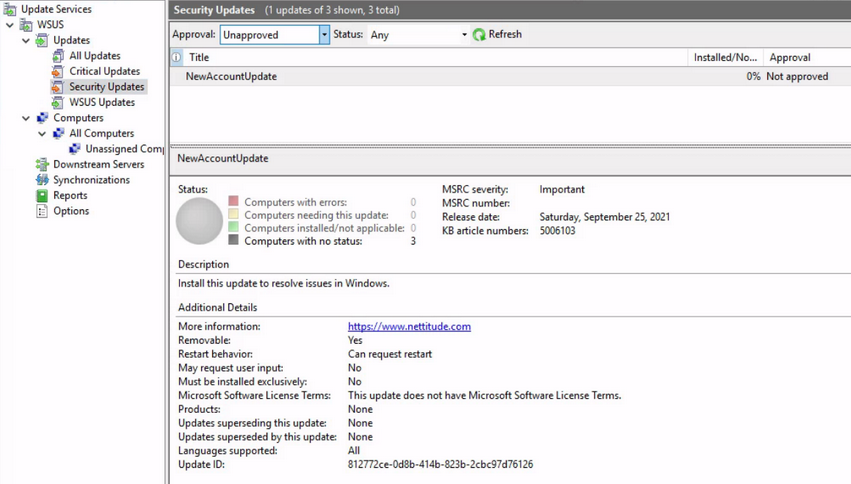Open Reports node
Viewport: 851px width, 484px height.
pos(70,195)
